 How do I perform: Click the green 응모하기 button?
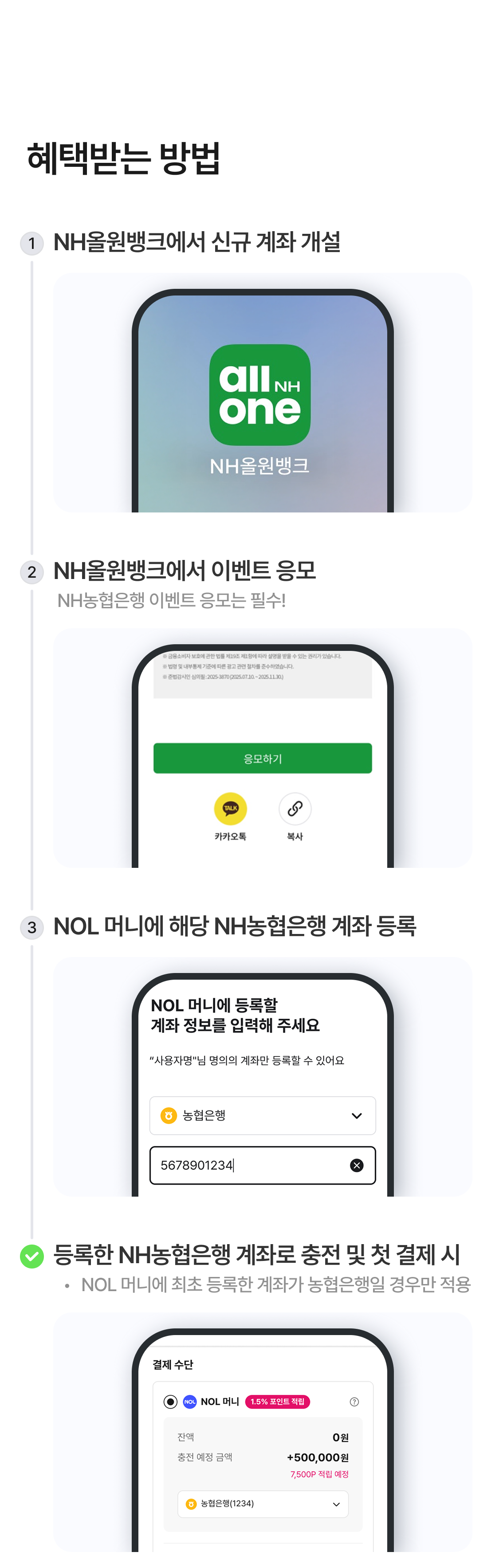263,758
